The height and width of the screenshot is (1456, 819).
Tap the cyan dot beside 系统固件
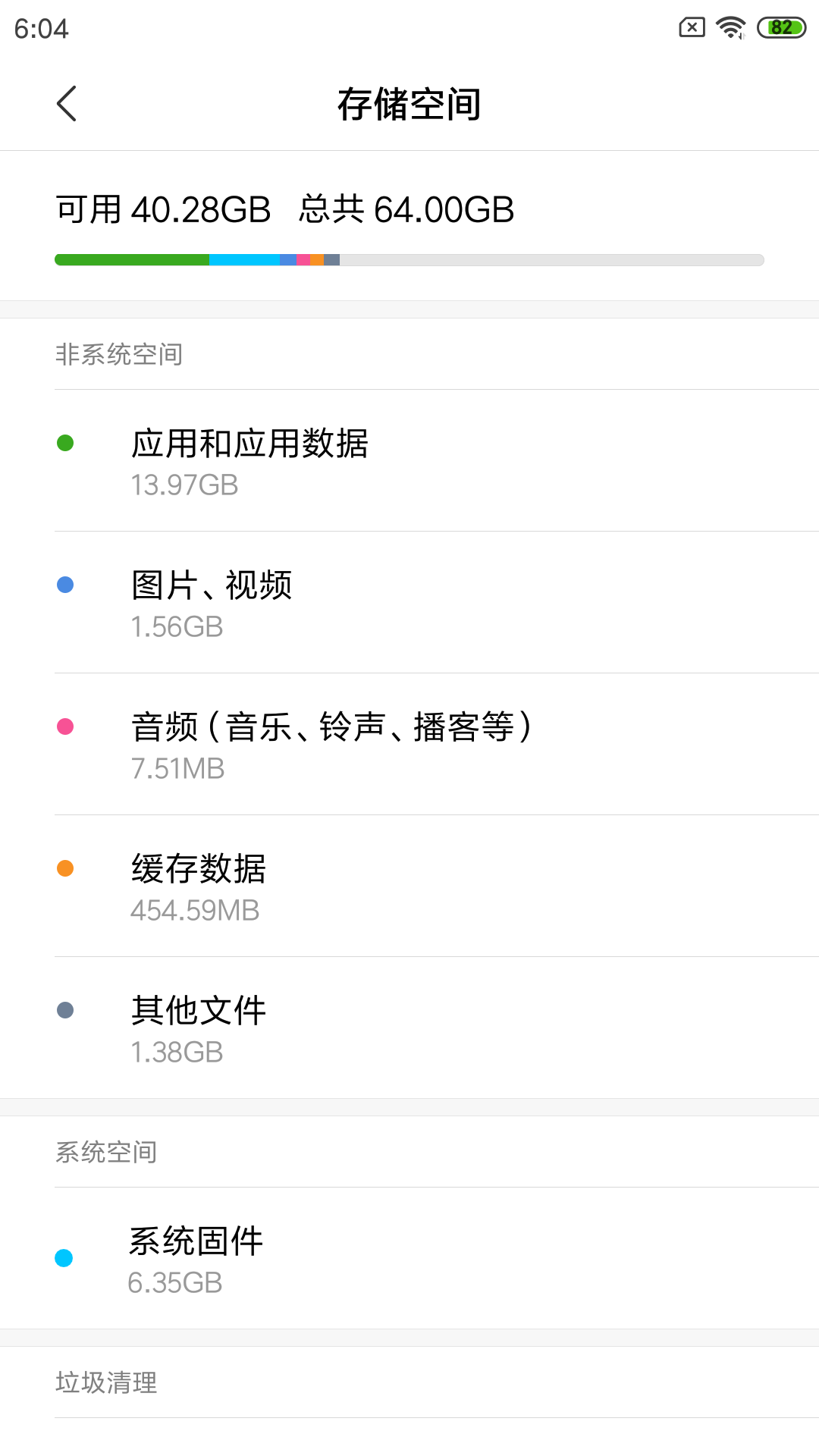click(x=64, y=1258)
